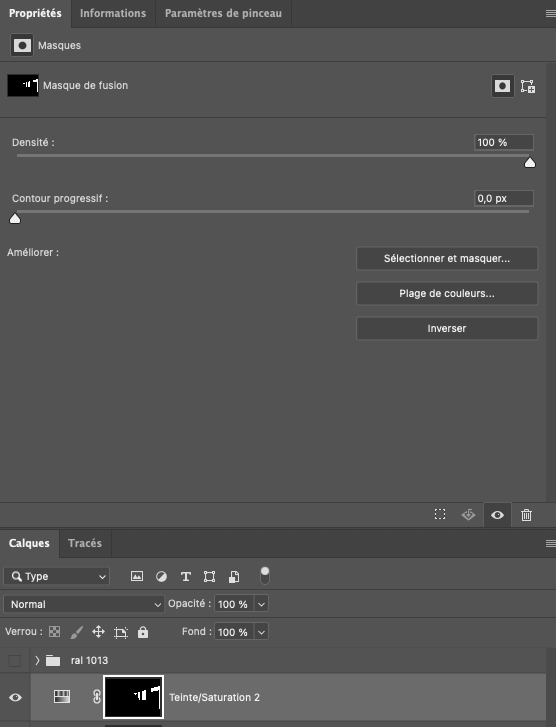Delete the mask with the trash icon
The height and width of the screenshot is (727, 556).
click(526, 515)
